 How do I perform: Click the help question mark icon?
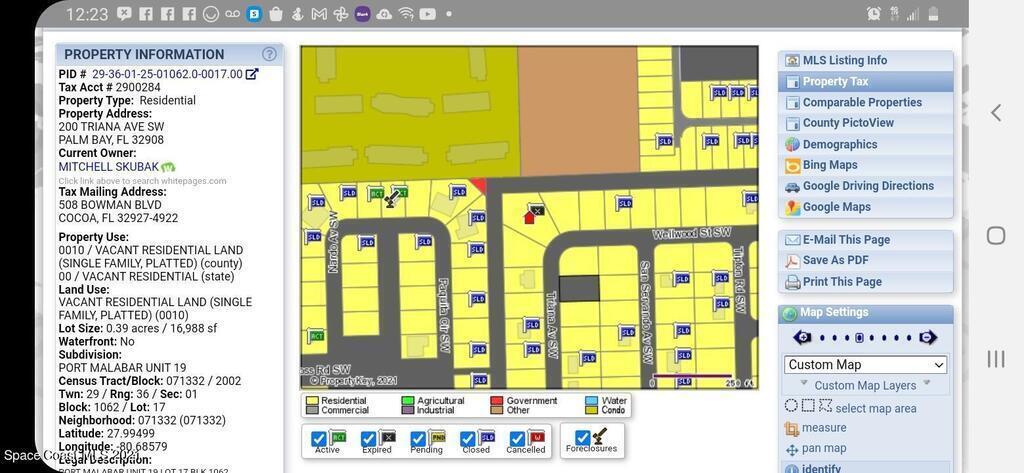point(269,54)
